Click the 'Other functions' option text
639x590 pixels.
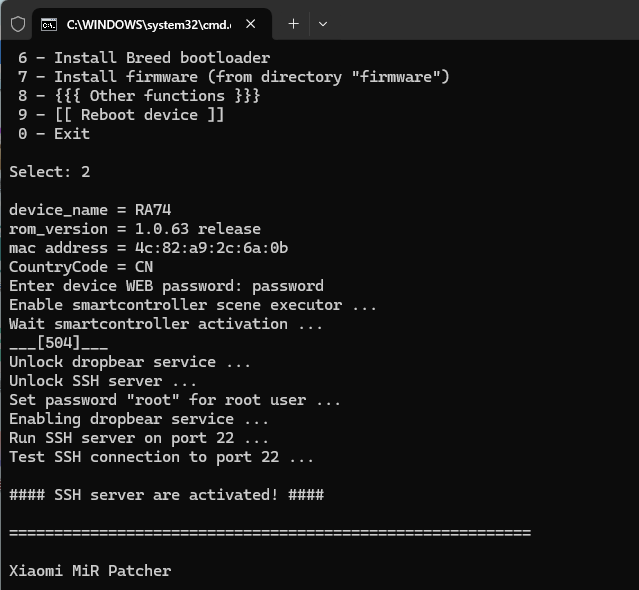pos(157,96)
